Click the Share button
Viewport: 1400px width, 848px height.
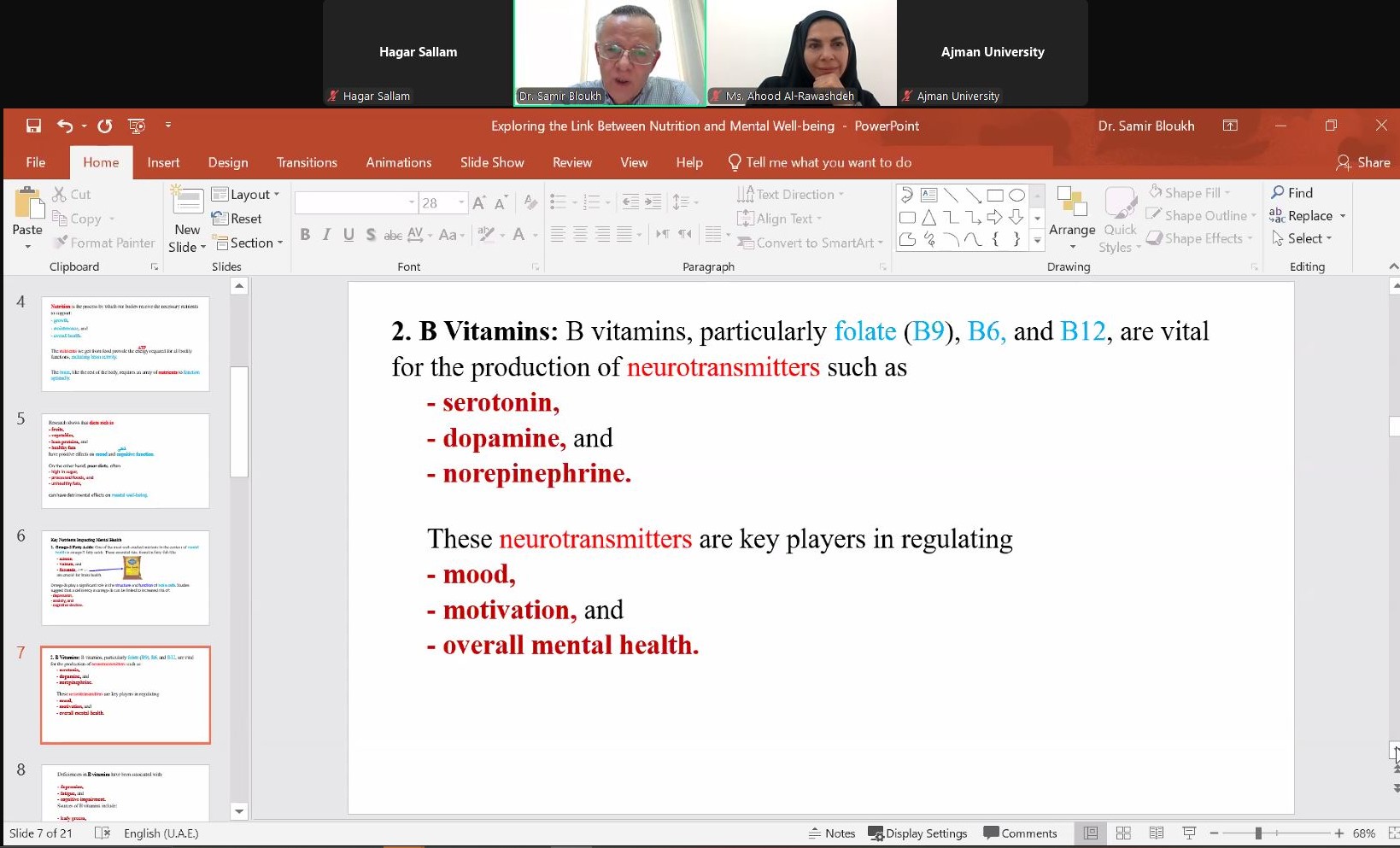pyautogui.click(x=1363, y=162)
